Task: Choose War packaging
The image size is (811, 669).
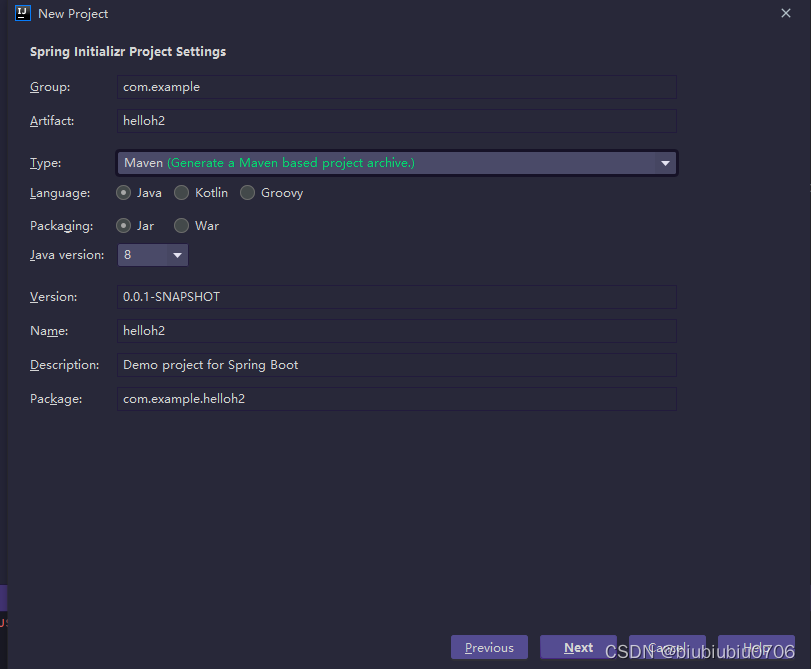Action: [x=180, y=226]
